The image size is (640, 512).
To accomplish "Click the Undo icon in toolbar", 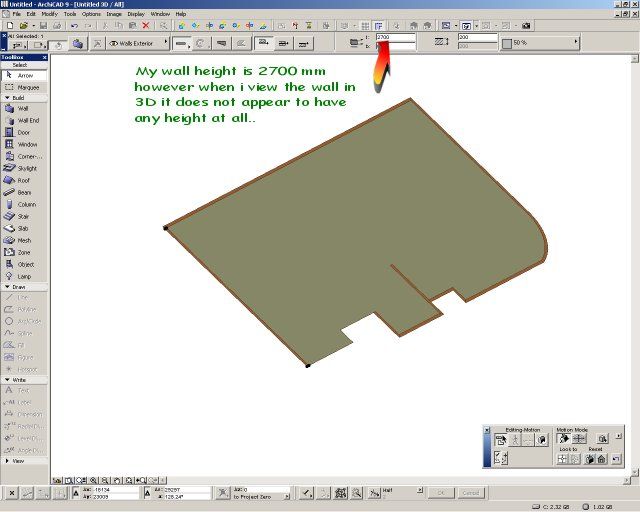I will (74, 26).
